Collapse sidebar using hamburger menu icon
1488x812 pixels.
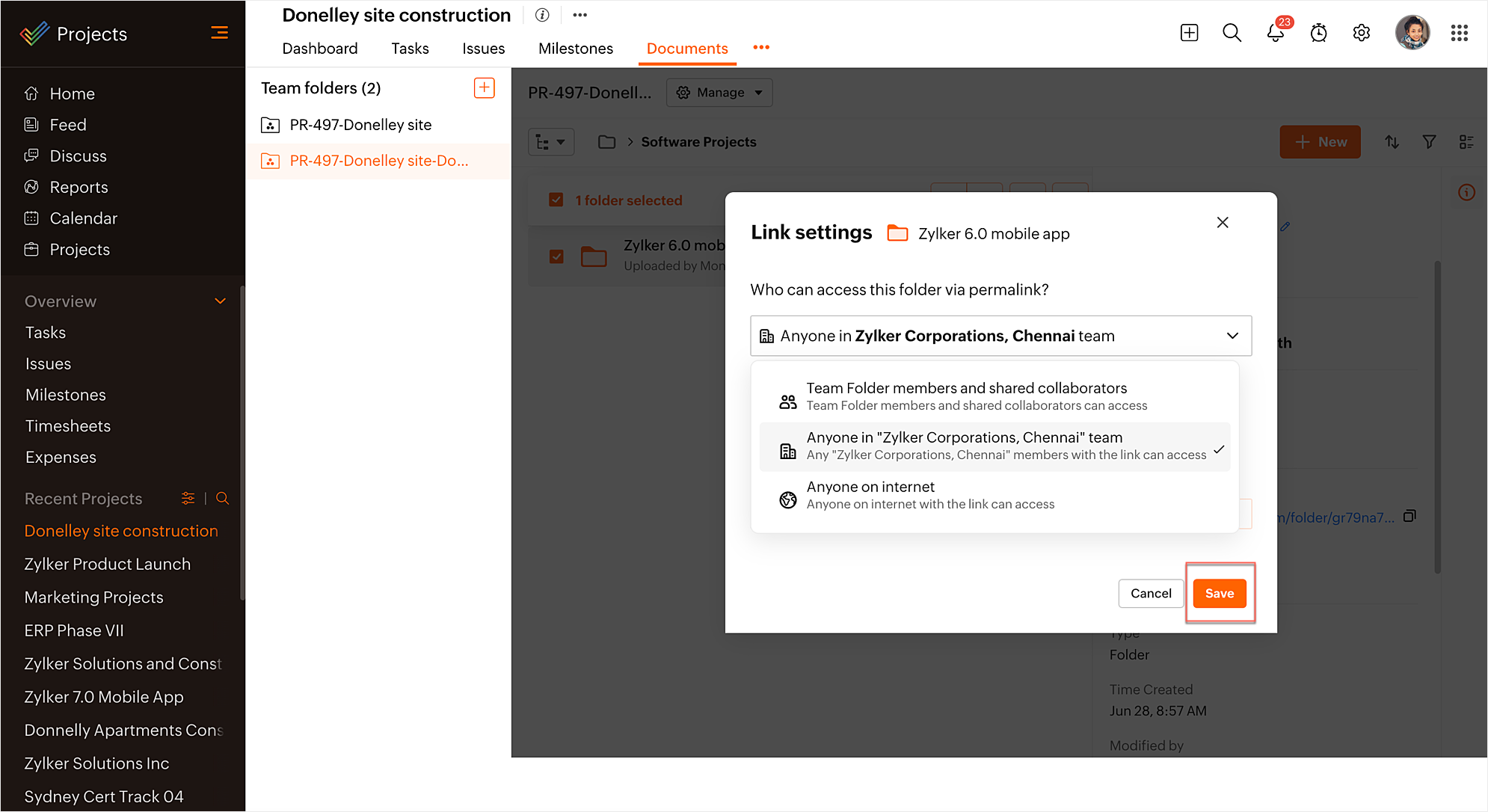click(219, 33)
